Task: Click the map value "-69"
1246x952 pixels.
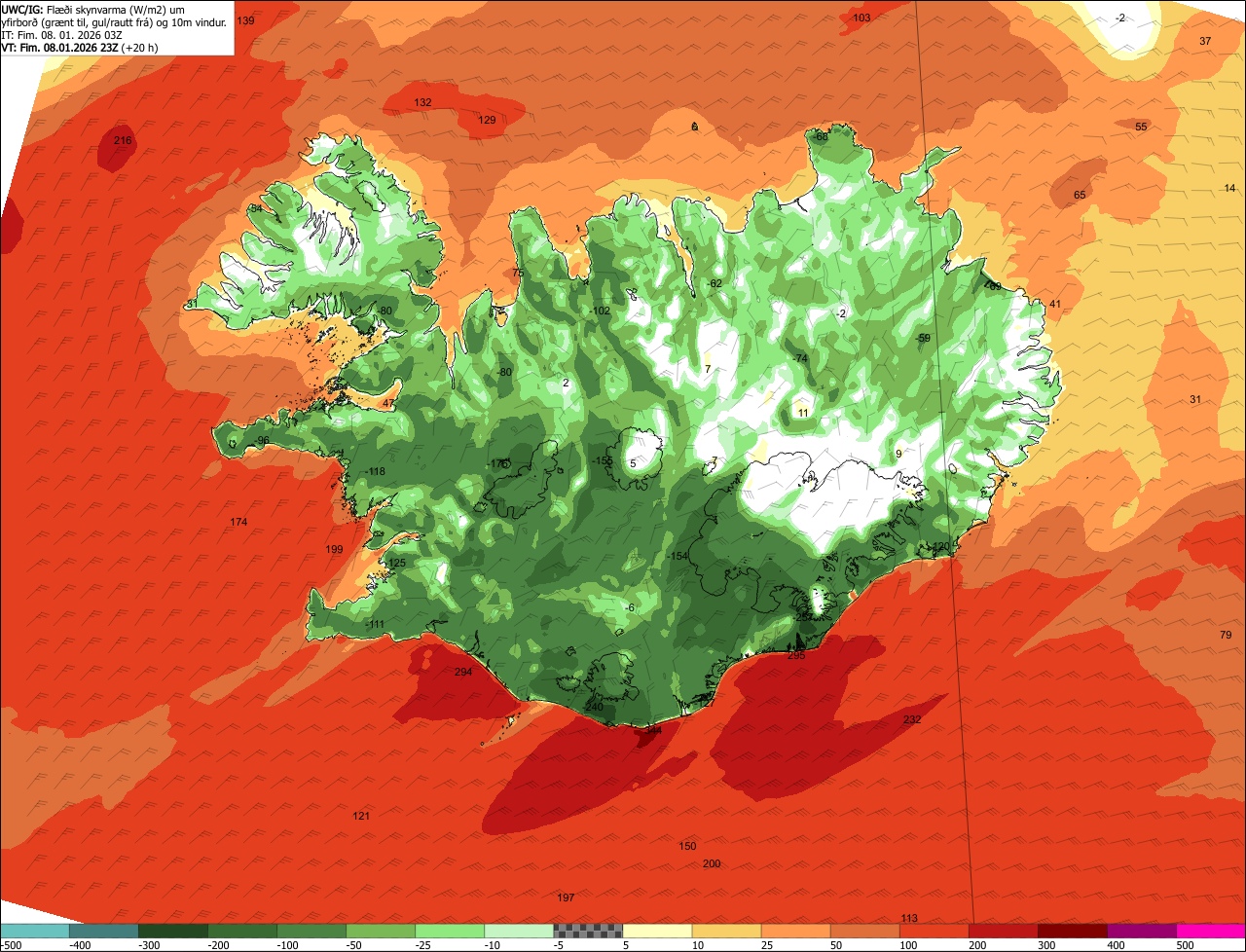Action: 992,286
